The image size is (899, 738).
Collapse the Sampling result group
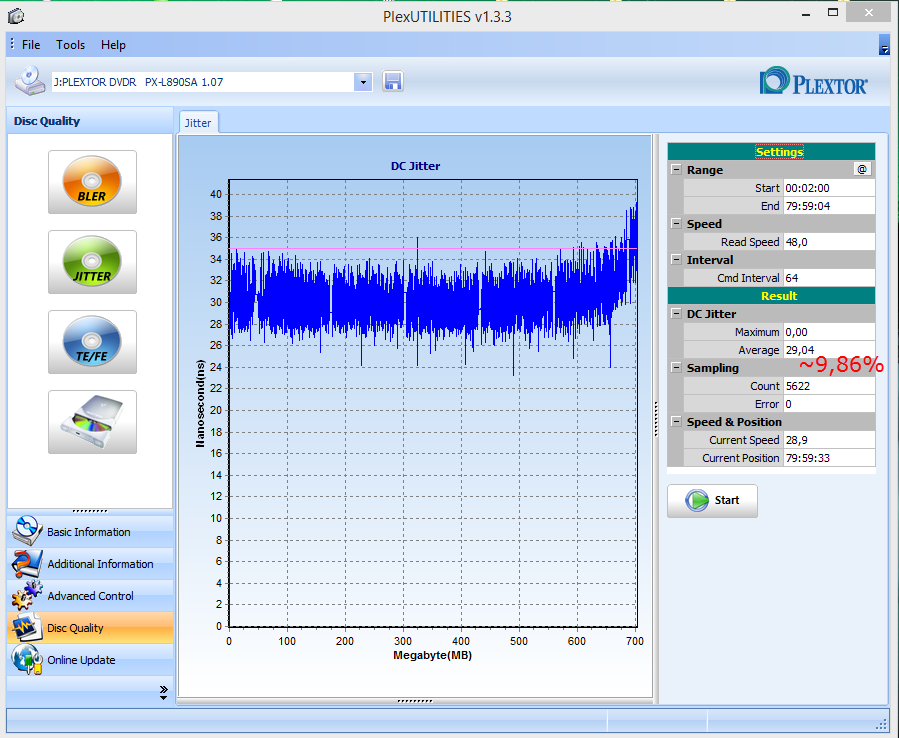[x=677, y=368]
